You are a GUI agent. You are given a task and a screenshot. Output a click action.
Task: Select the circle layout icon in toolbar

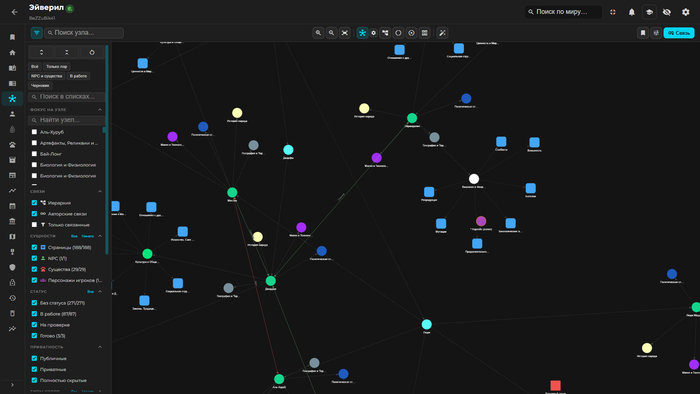pos(398,33)
